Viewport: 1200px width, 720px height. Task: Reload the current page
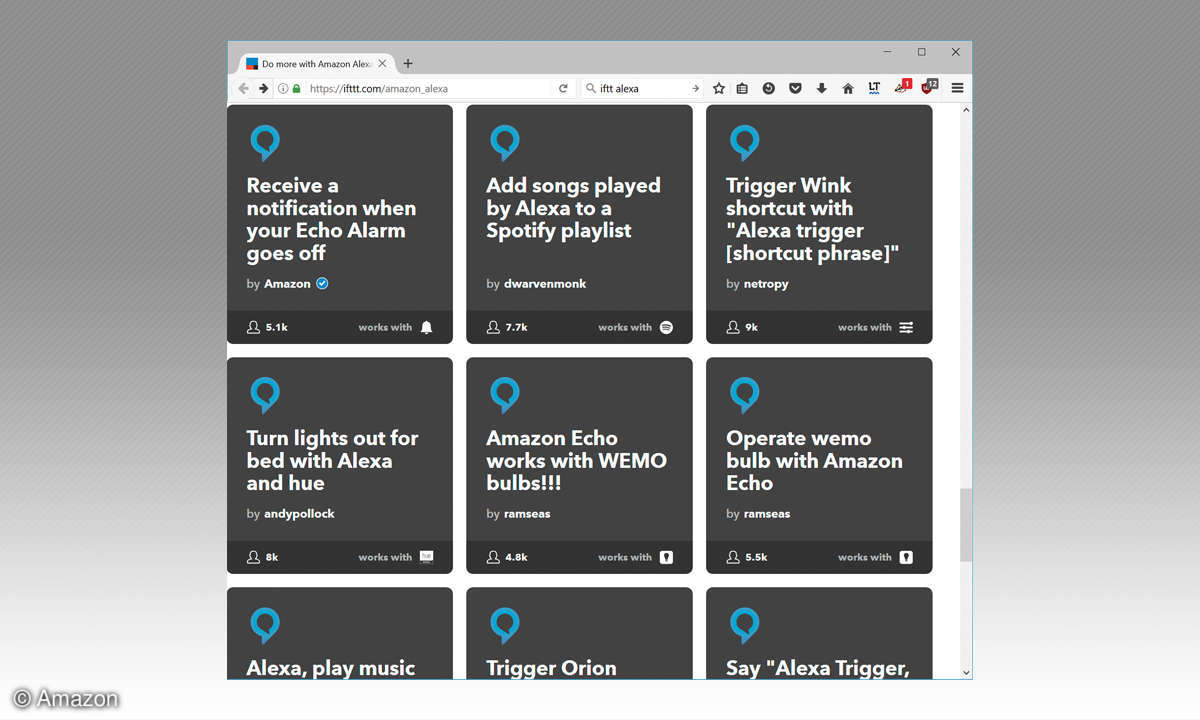563,88
